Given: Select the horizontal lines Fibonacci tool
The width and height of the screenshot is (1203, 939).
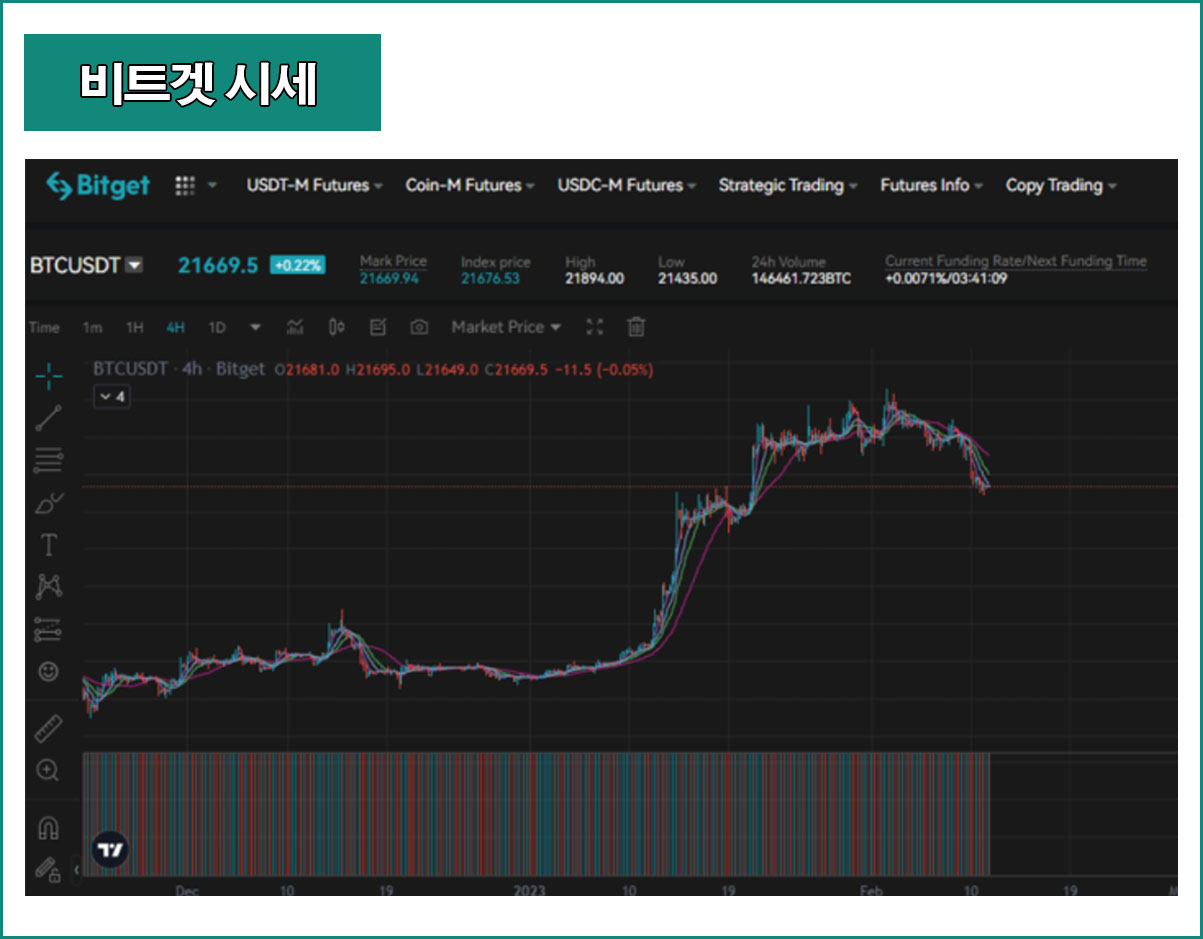Looking at the screenshot, I should pyautogui.click(x=48, y=460).
